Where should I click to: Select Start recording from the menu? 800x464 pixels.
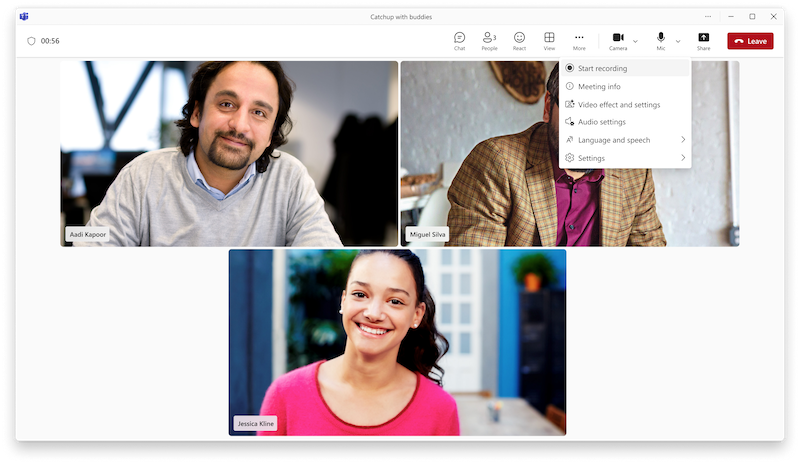point(625,68)
